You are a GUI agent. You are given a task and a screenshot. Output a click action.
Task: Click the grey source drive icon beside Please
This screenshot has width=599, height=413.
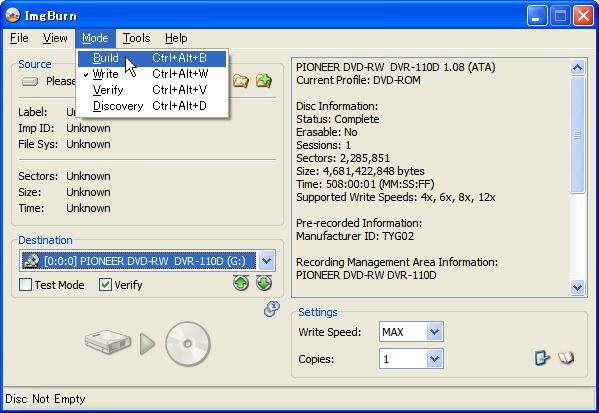pyautogui.click(x=30, y=81)
